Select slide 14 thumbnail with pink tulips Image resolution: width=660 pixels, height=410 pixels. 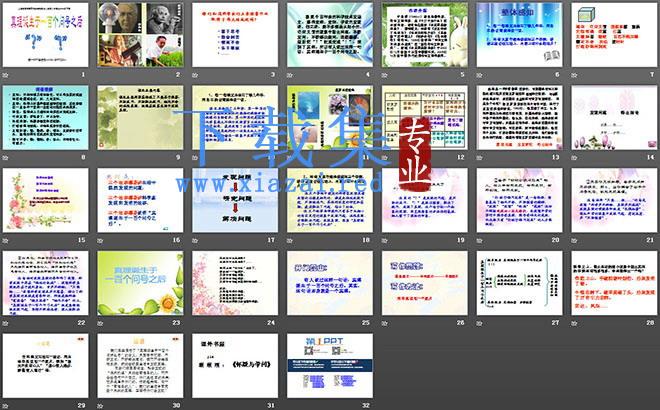pos(614,117)
